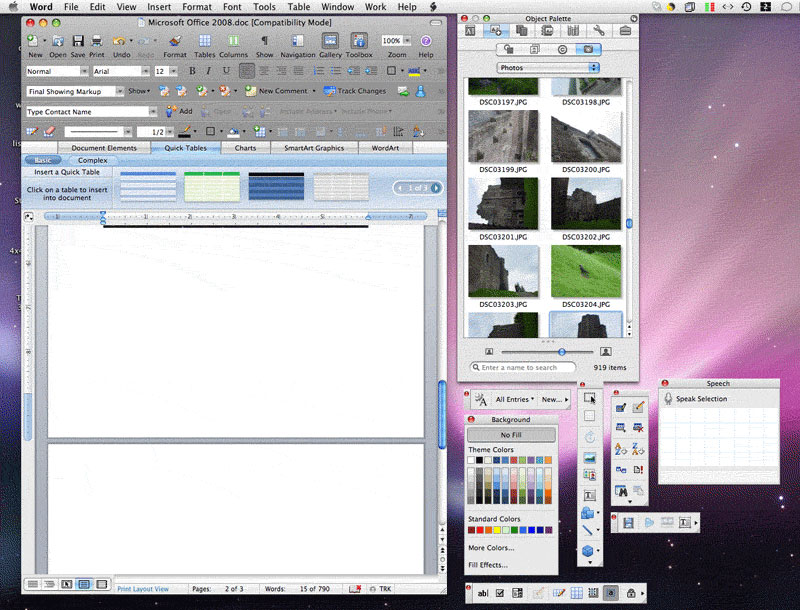
Task: Click the New Comment icon
Action: 250,91
